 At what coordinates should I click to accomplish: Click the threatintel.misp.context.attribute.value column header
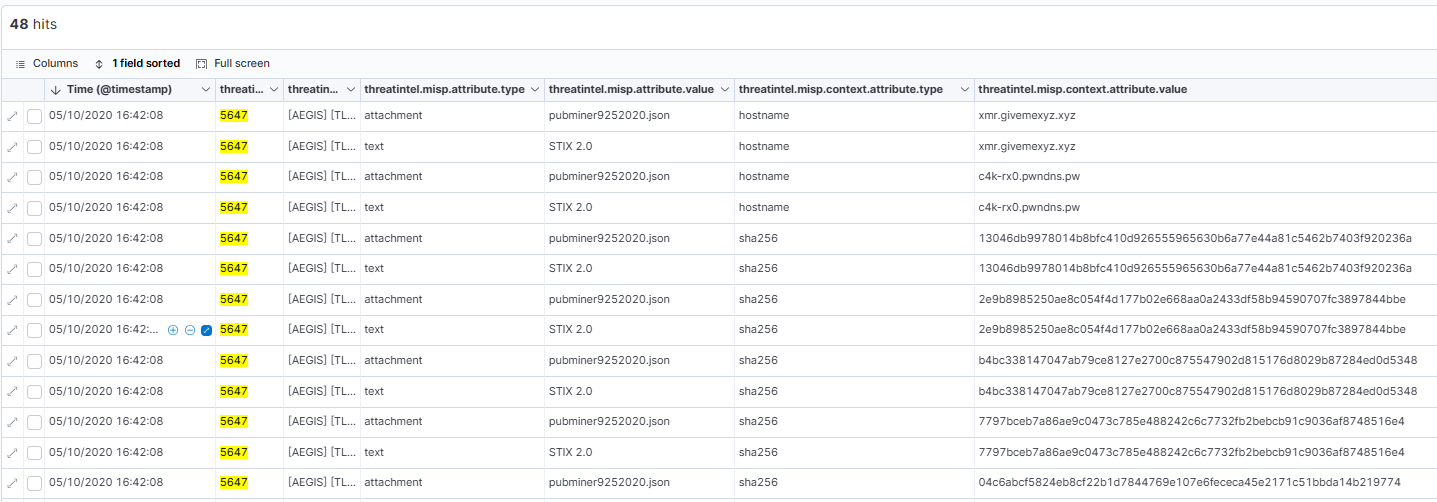(1082, 90)
